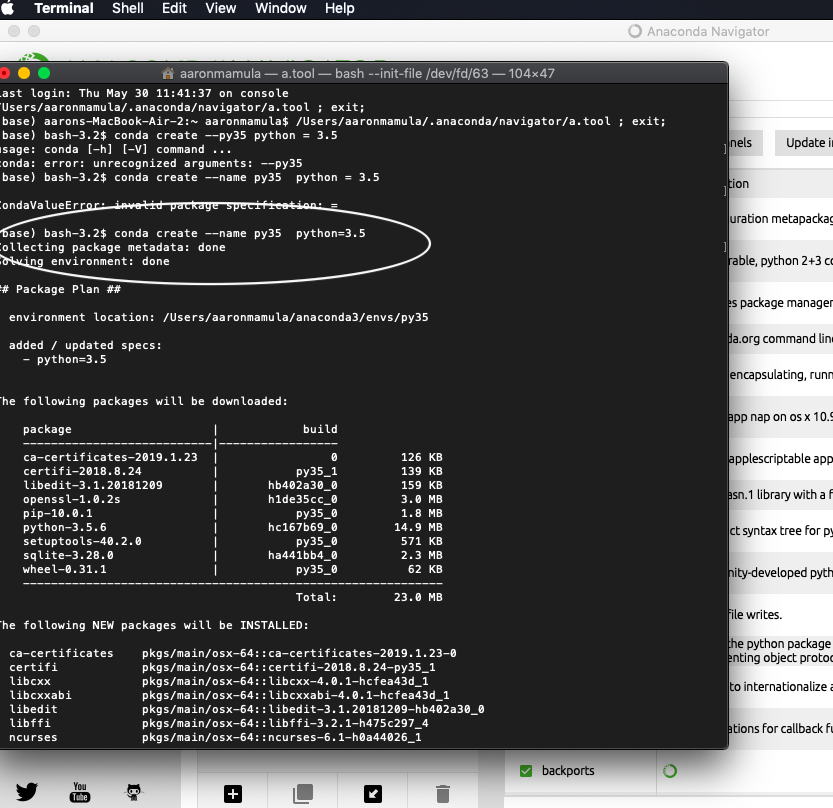
Task: Click the Clone environment icon
Action: point(303,794)
